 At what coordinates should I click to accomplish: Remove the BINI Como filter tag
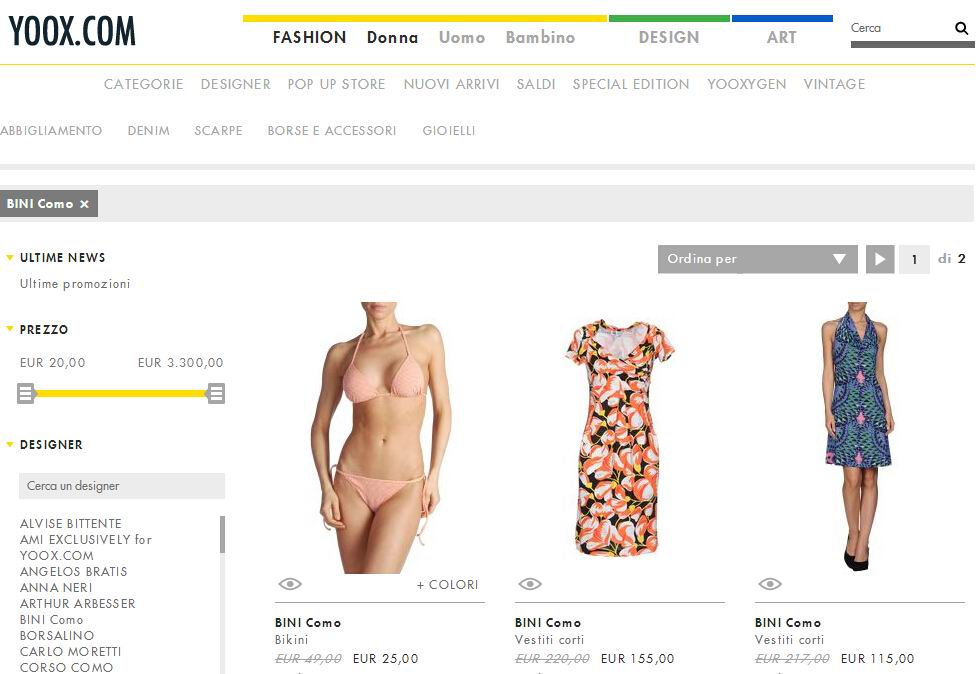click(84, 204)
